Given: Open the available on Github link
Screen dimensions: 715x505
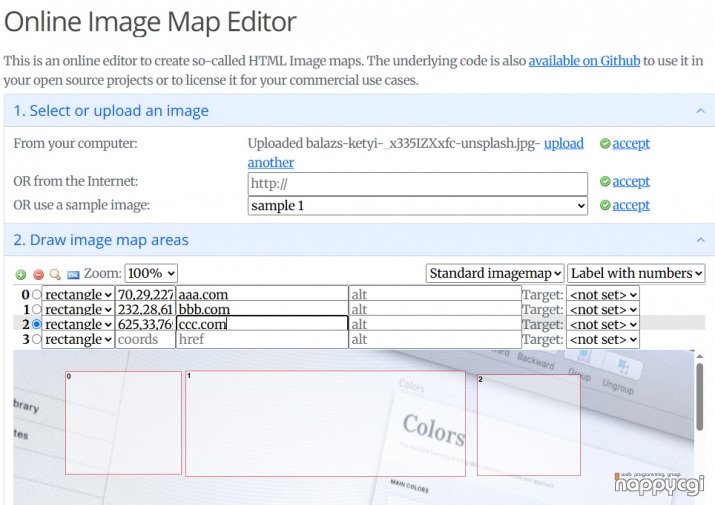Looking at the screenshot, I should [584, 61].
